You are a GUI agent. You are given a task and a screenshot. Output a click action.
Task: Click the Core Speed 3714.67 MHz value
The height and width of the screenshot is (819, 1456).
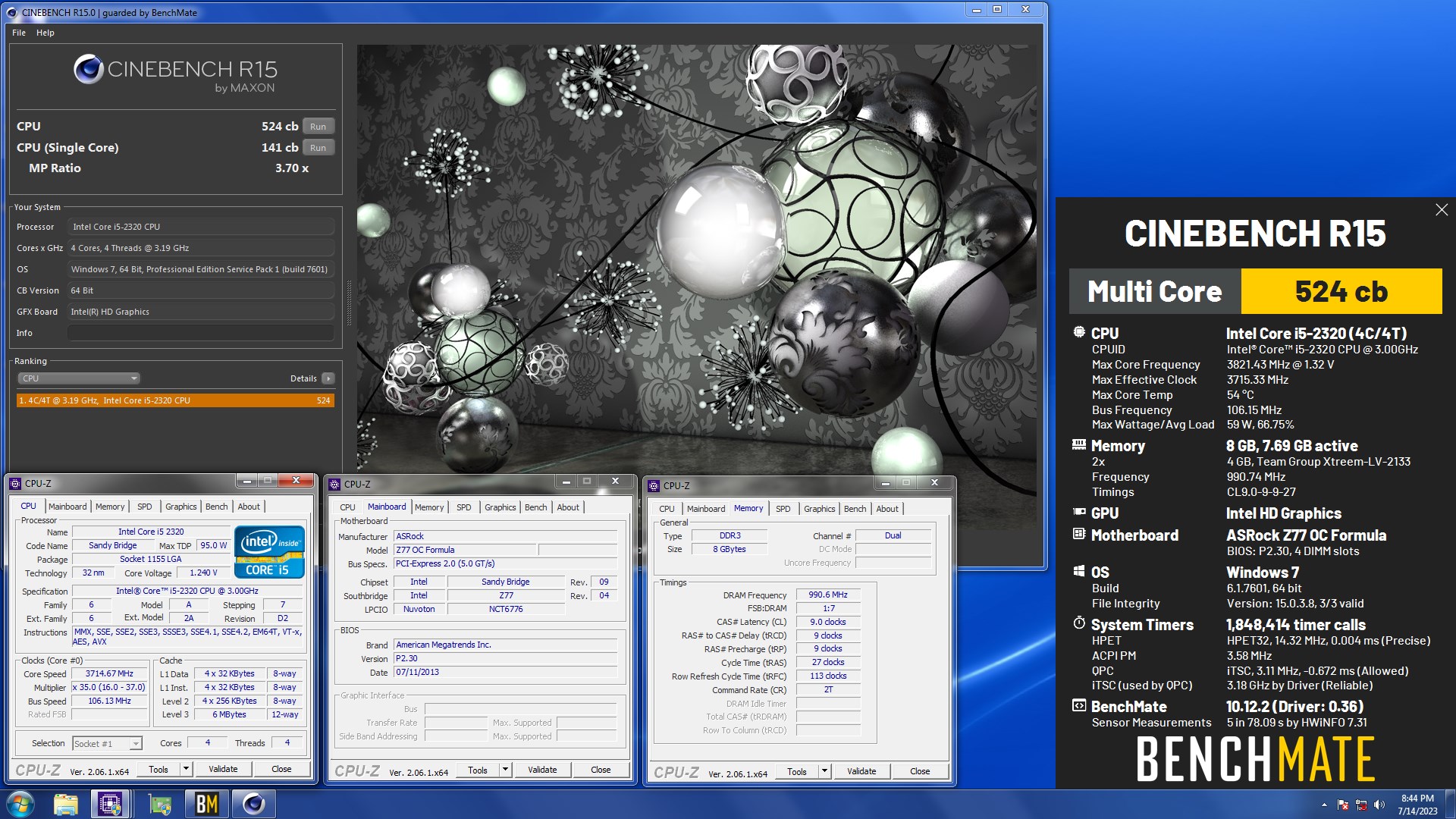[110, 673]
